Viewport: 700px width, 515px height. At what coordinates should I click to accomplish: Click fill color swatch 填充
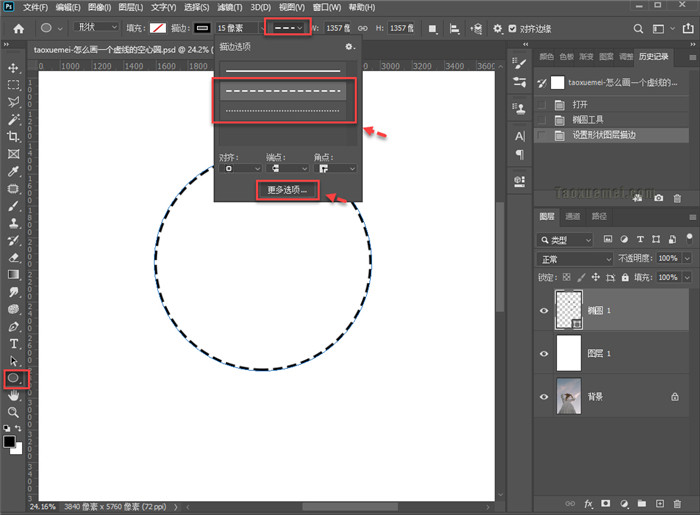(x=158, y=28)
